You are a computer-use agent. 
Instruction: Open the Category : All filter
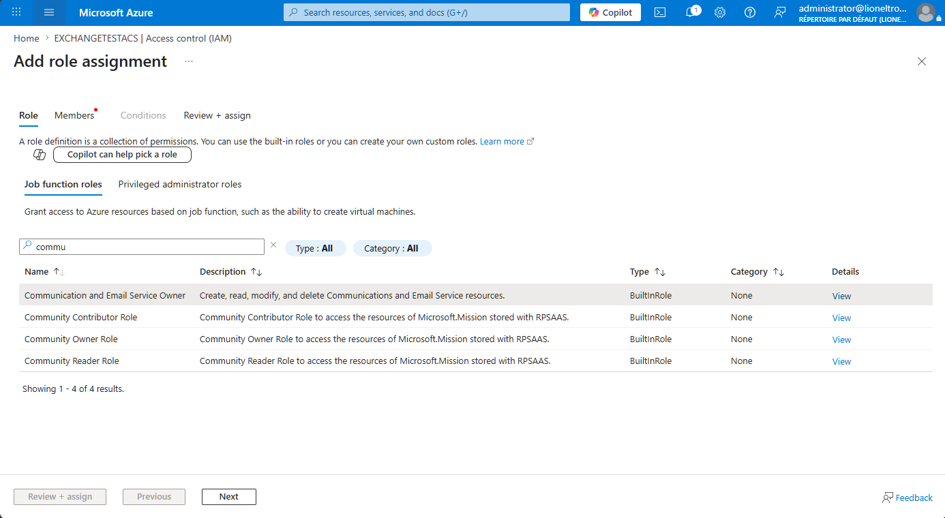tap(392, 248)
